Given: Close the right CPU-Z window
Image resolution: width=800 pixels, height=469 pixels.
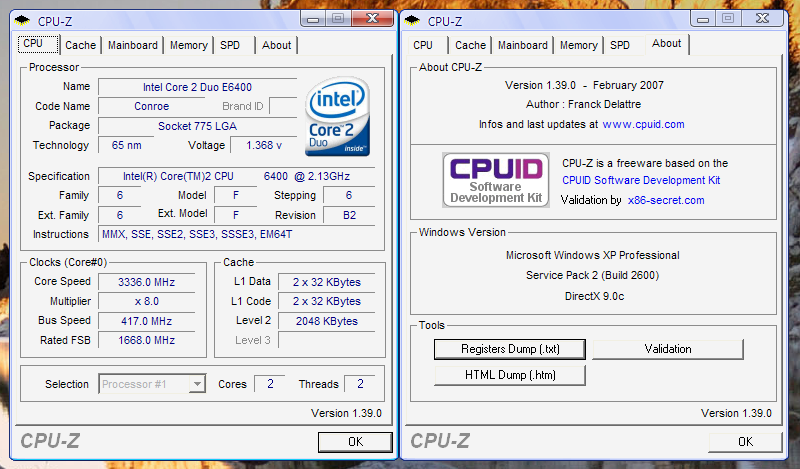Looking at the screenshot, I should coord(762,19).
